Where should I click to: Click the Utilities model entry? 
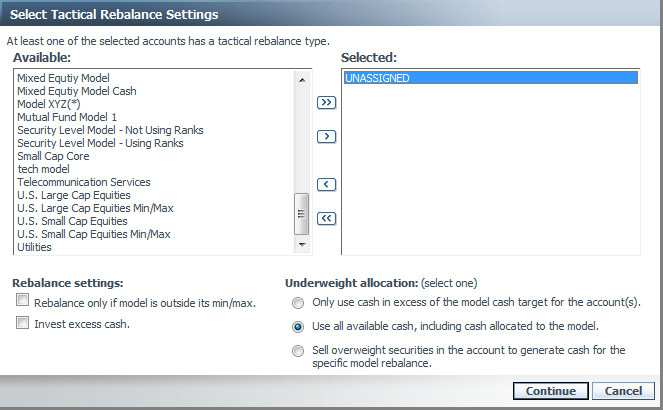(x=34, y=247)
